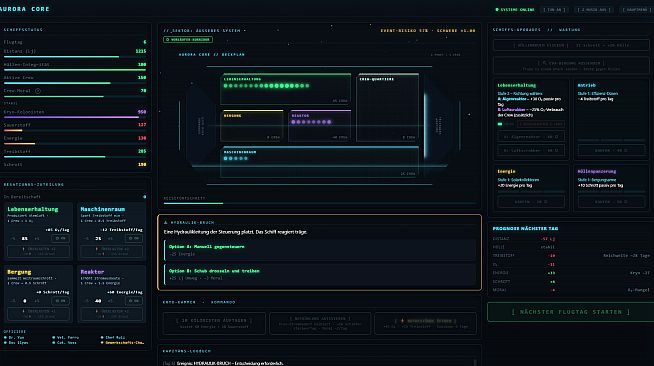Viewport: 654px width, 366px height.
Task: Select the Reaktor room on the deck plan
Action: tap(319, 125)
